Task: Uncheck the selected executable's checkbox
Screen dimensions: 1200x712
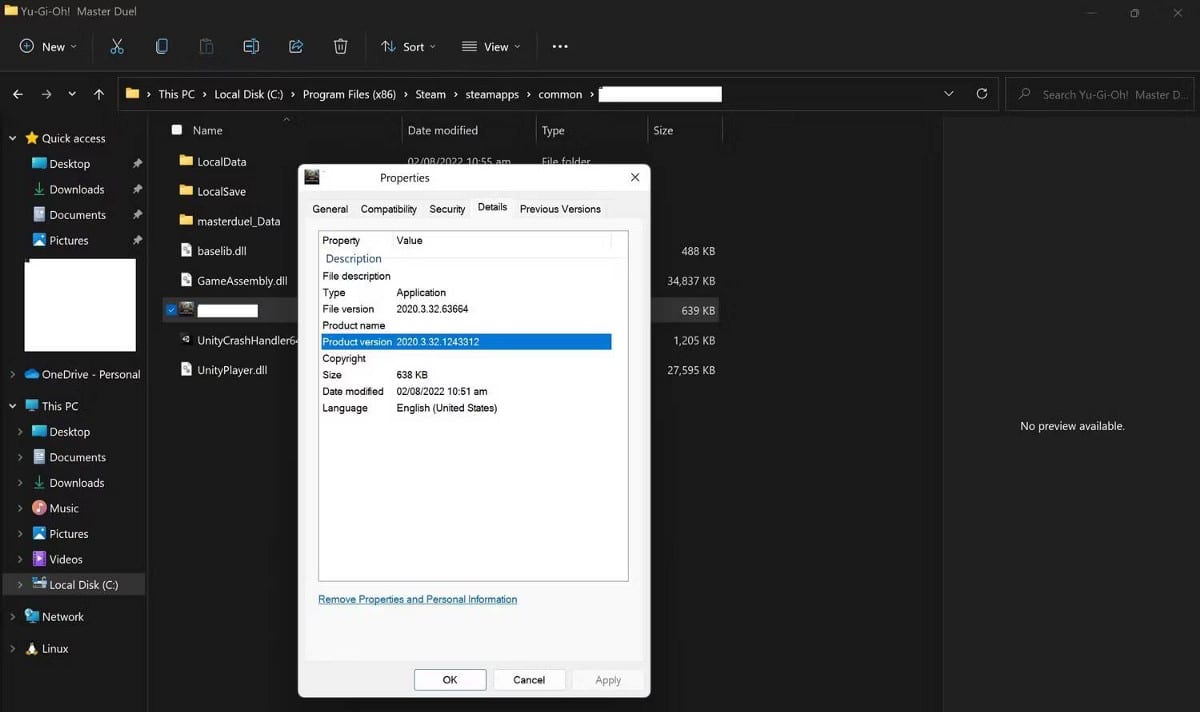Action: click(x=172, y=310)
